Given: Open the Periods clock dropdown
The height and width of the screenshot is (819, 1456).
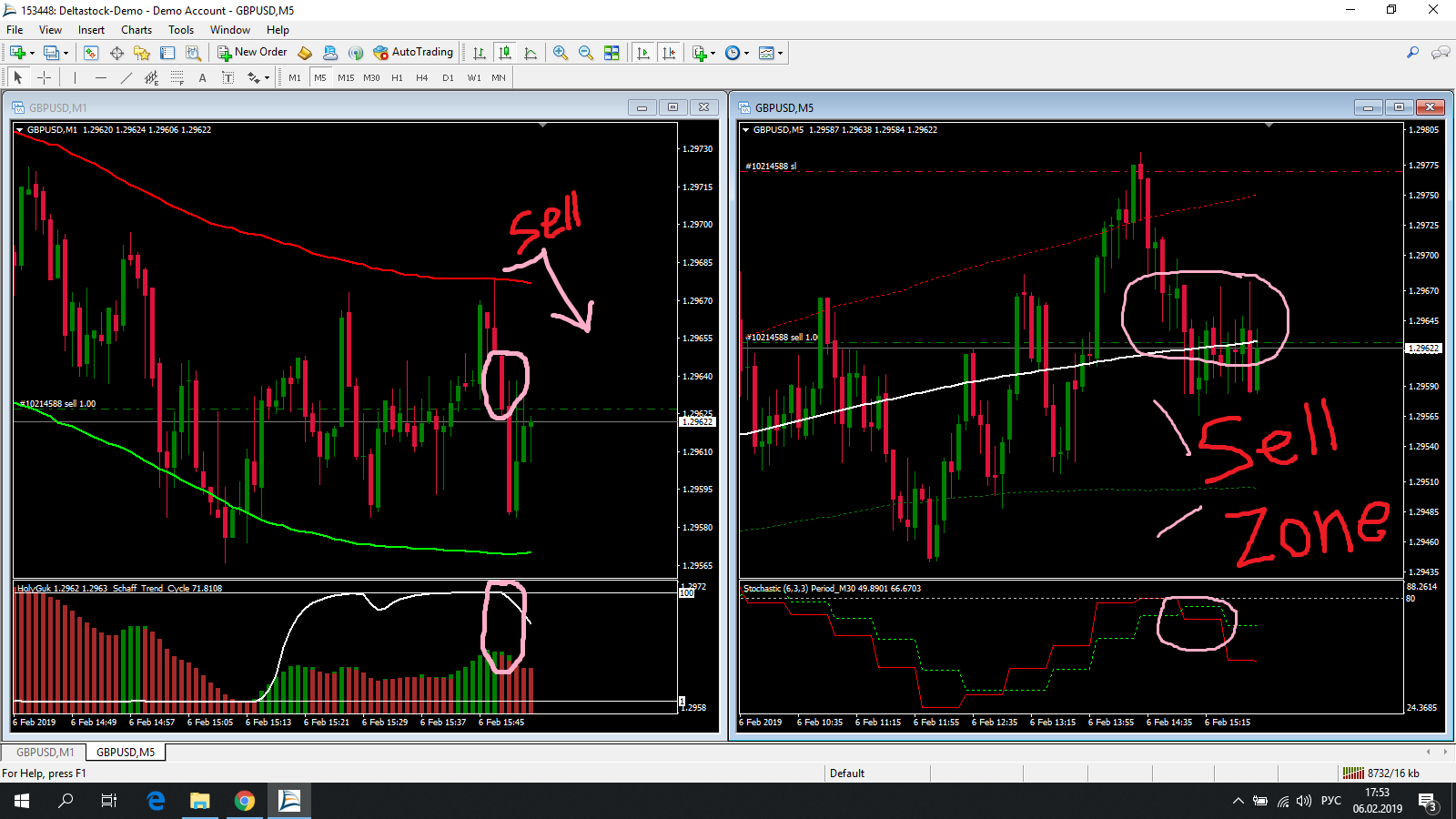Looking at the screenshot, I should [737, 53].
